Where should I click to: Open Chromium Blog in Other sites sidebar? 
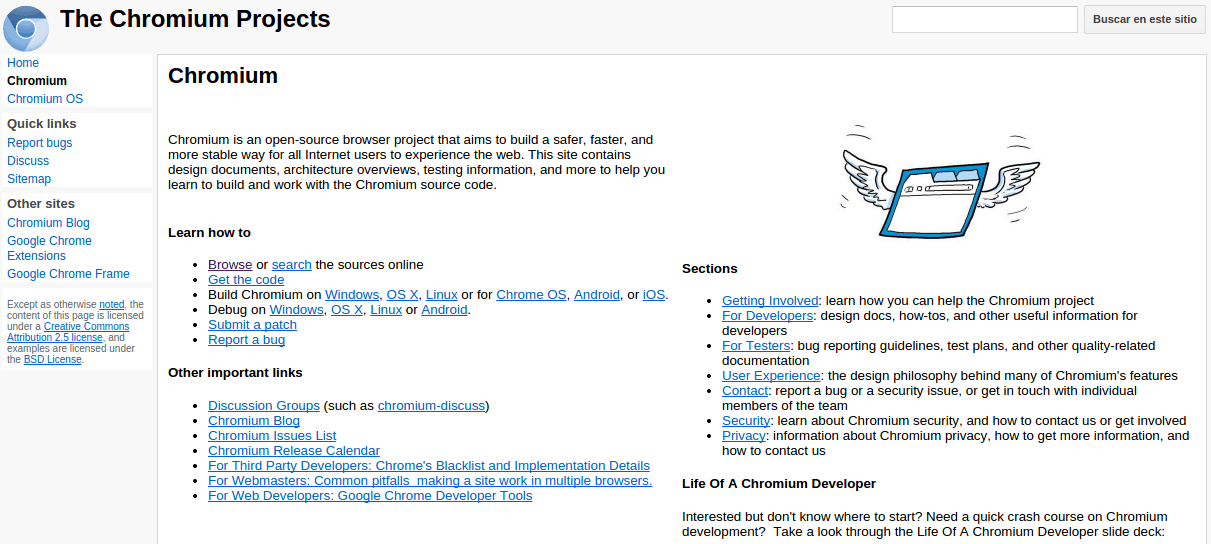point(48,223)
